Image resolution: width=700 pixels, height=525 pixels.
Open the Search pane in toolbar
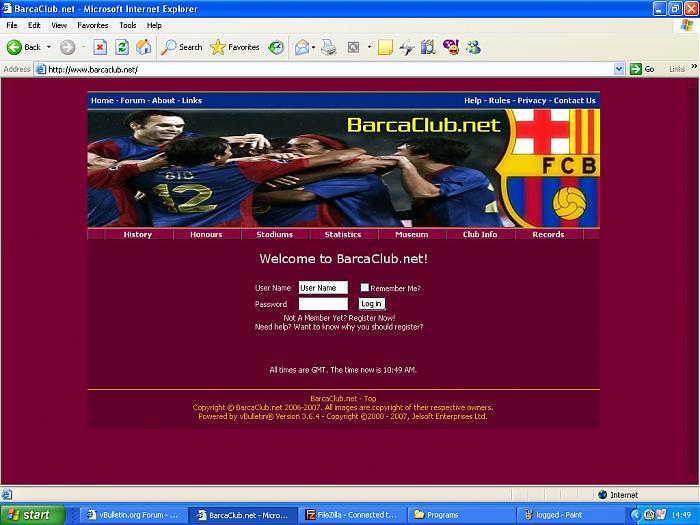tap(182, 47)
